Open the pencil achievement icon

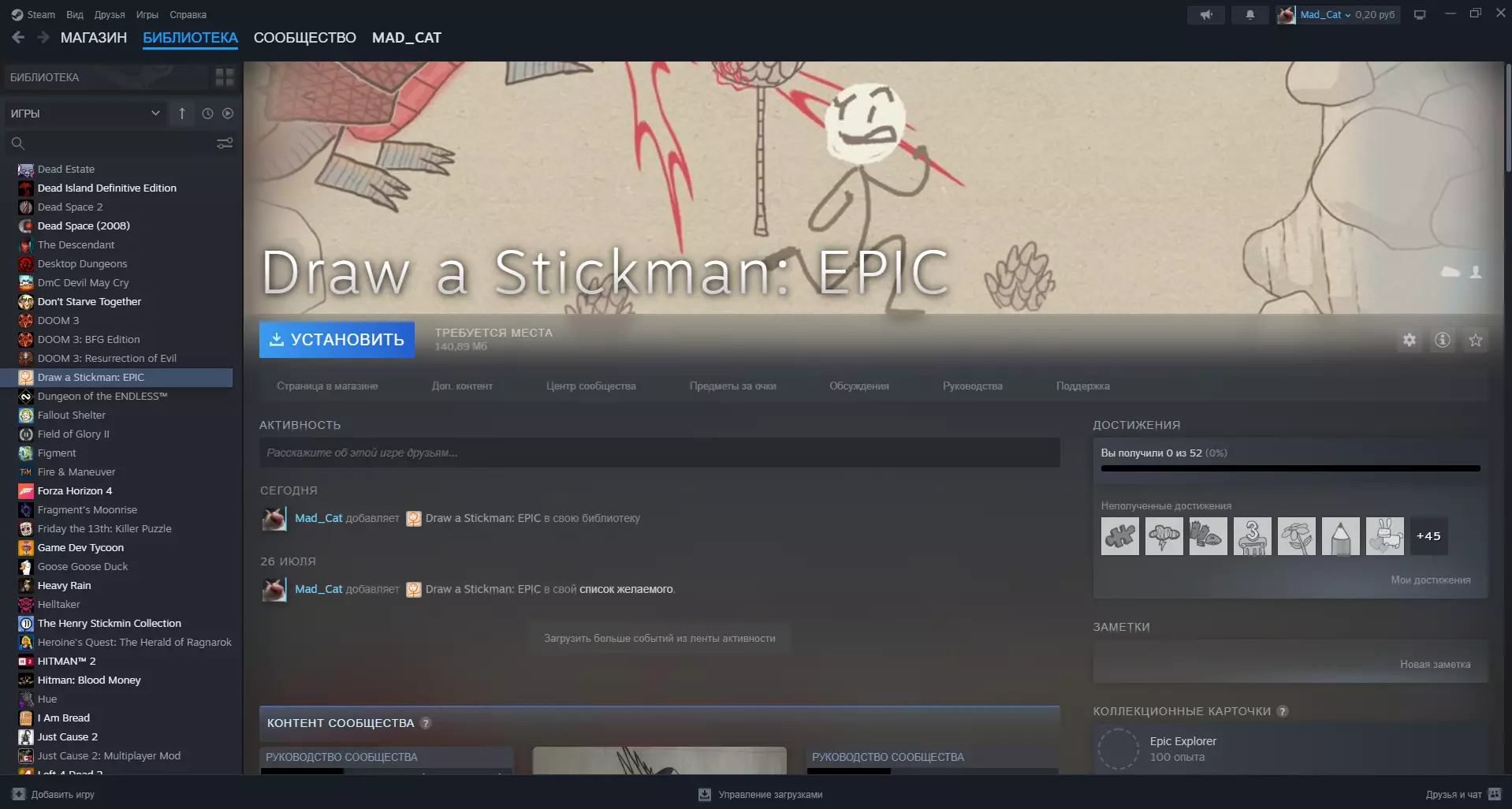pos(1341,536)
